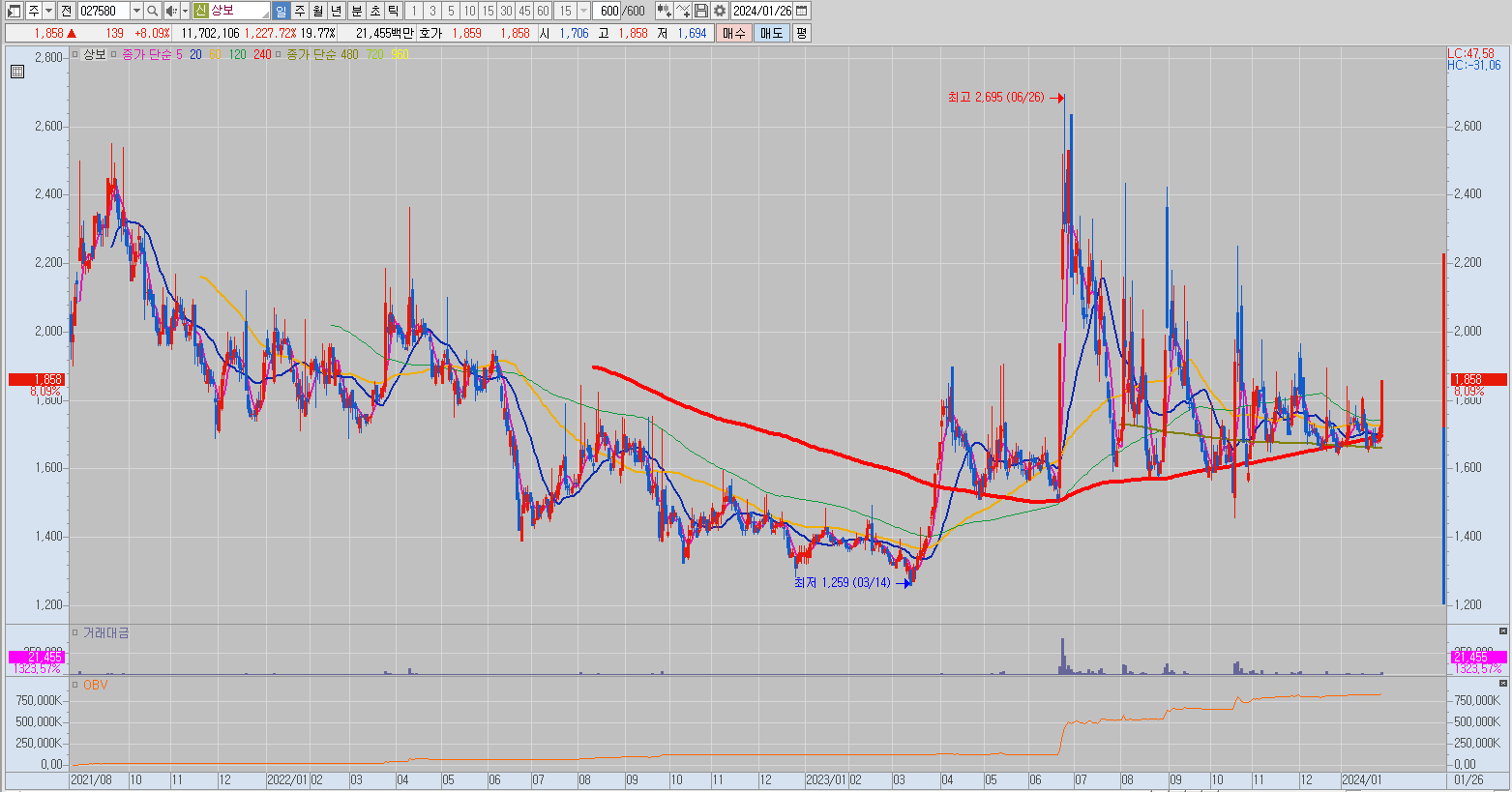1512x792 pixels.
Task: Choose interval 3 button
Action: click(x=432, y=11)
